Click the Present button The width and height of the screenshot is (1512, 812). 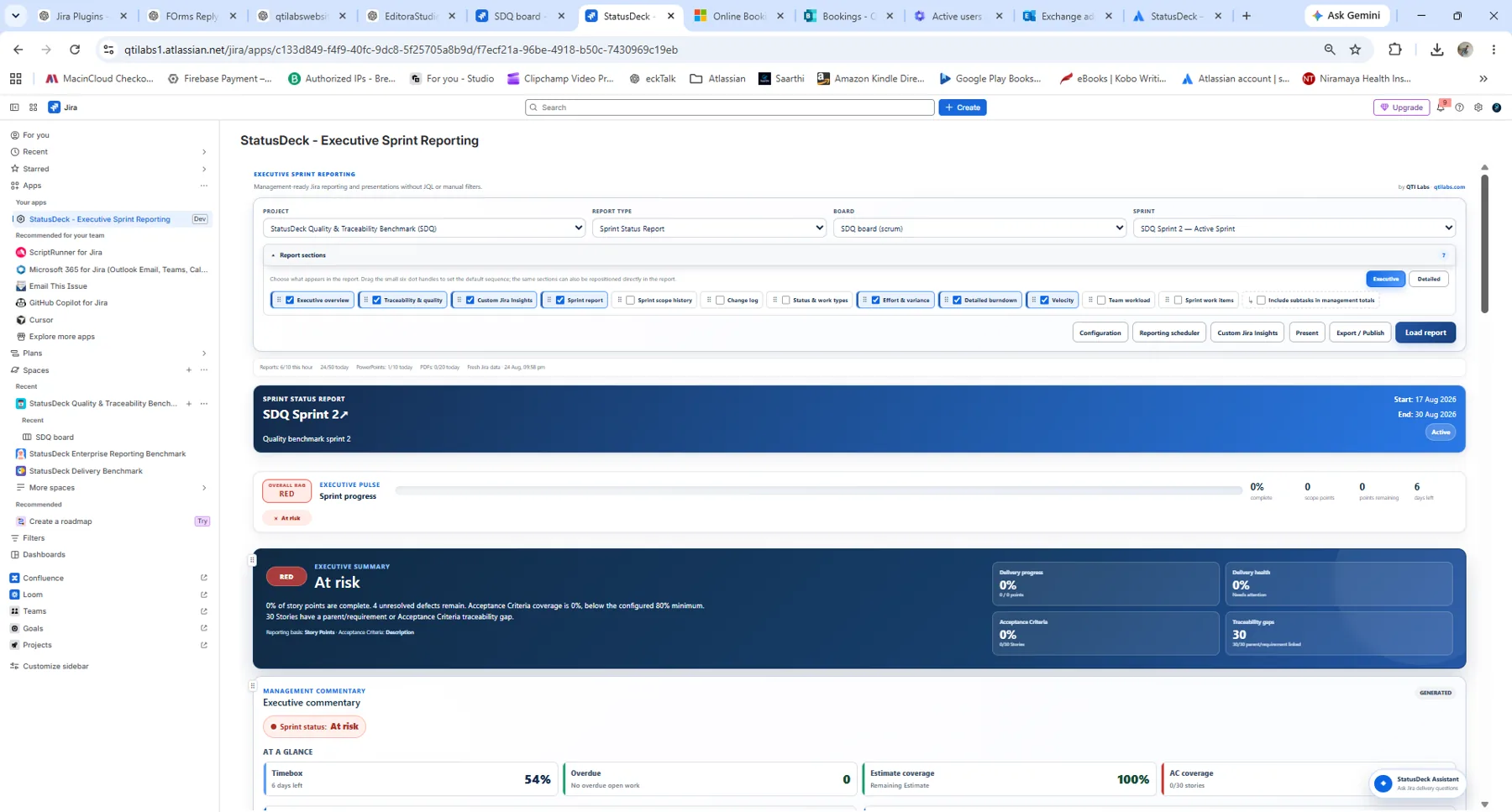[x=1307, y=333]
